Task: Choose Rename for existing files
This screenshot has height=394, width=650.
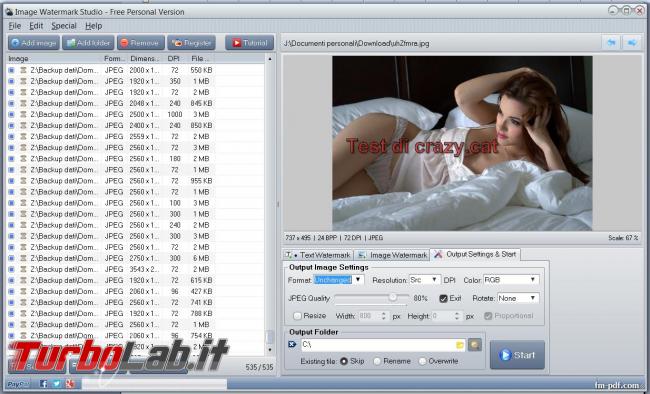Action: click(377, 361)
